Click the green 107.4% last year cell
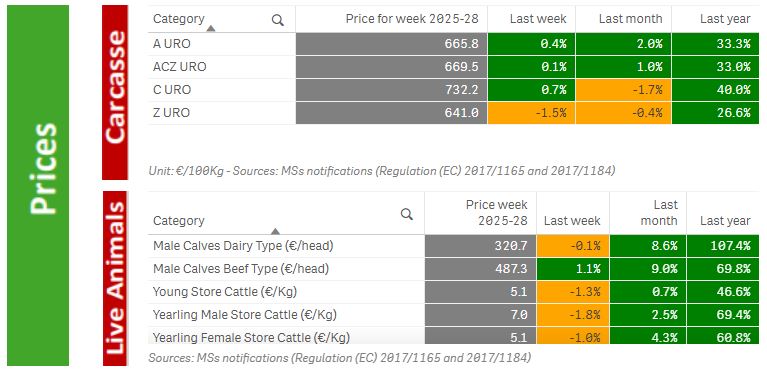 click(x=723, y=246)
